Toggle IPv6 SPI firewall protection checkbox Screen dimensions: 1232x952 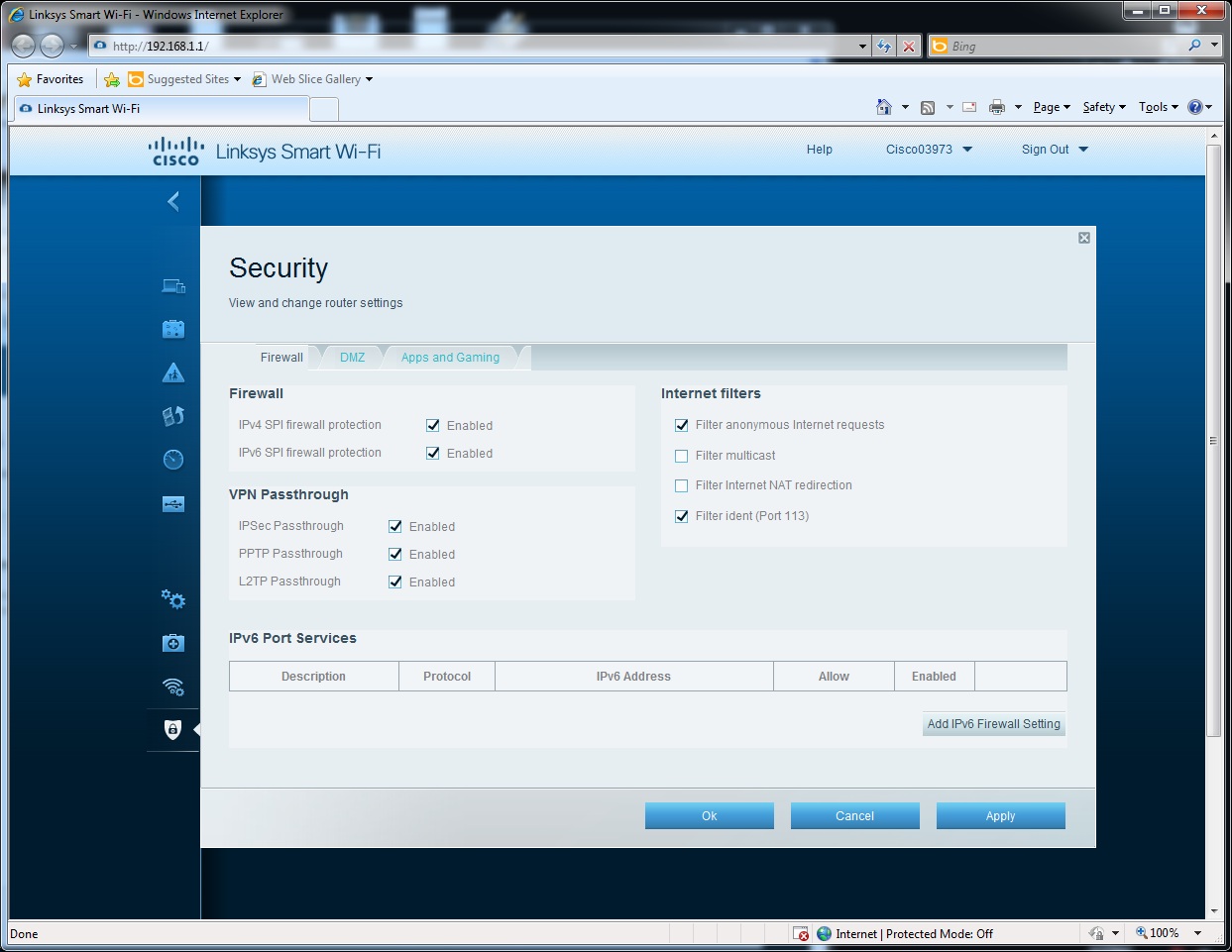tap(433, 453)
